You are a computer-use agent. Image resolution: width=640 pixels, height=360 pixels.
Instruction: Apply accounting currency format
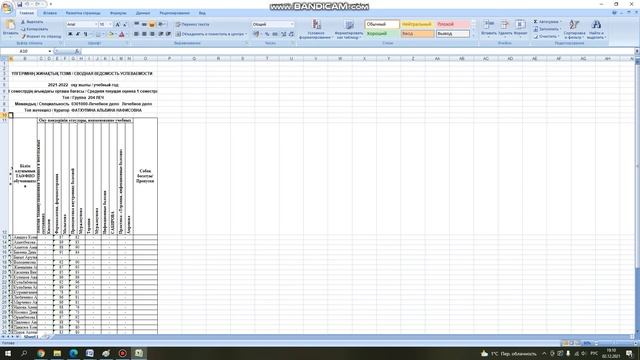click(x=257, y=34)
